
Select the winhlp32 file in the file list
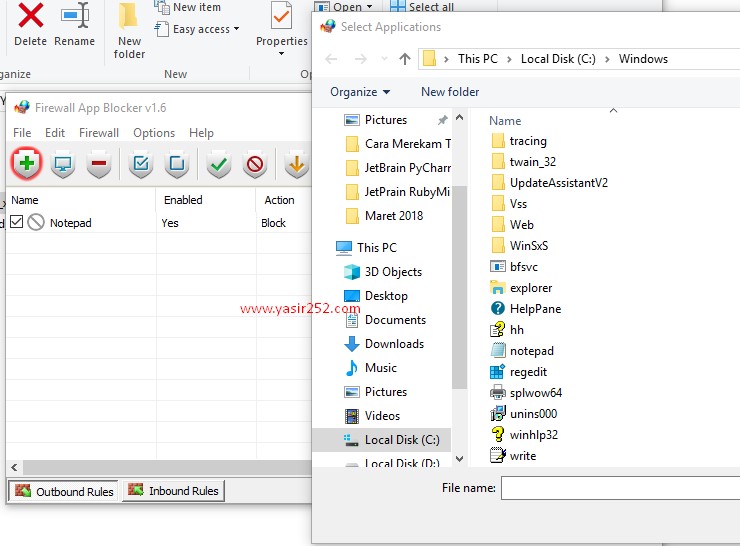(524, 435)
